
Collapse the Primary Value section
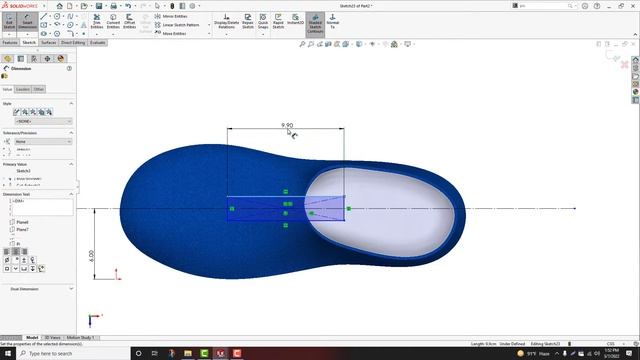(x=71, y=164)
